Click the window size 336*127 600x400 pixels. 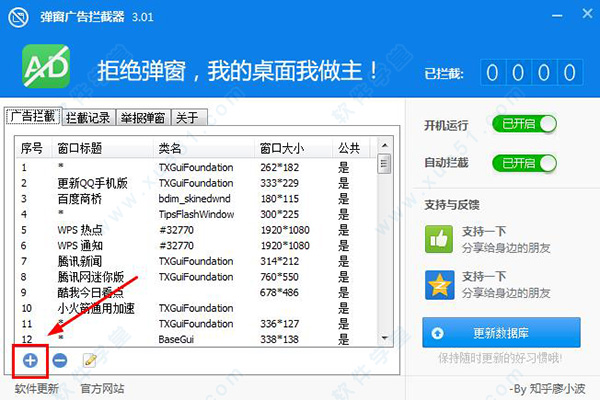pos(279,324)
